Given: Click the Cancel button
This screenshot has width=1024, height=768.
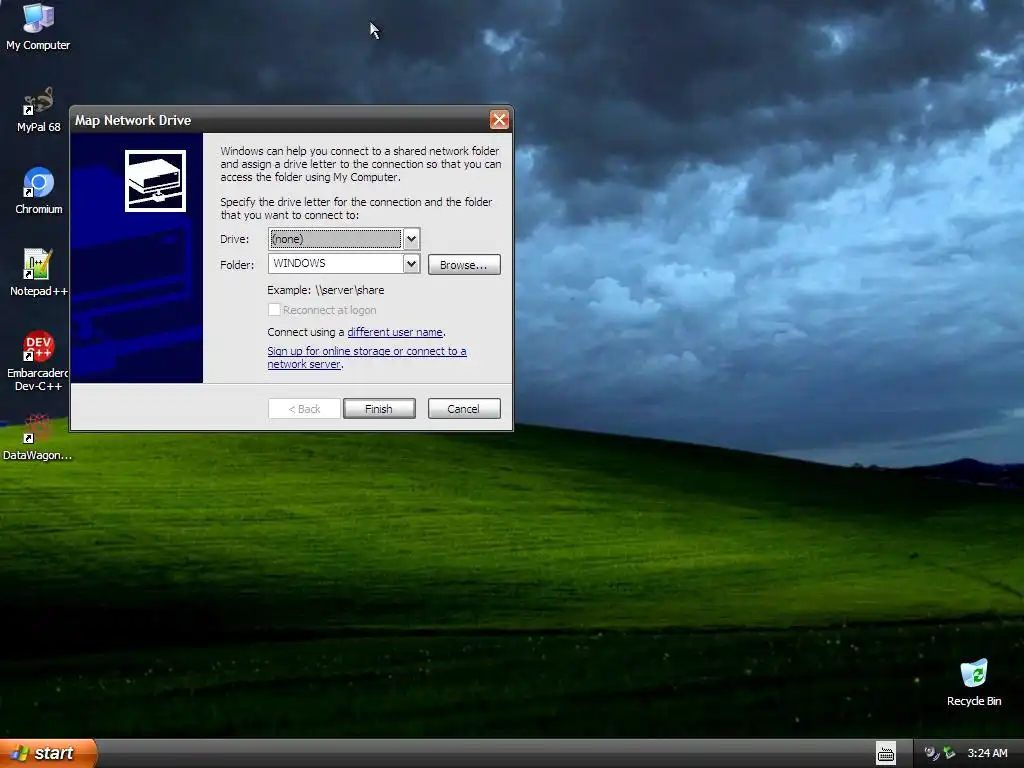Looking at the screenshot, I should coord(464,409).
